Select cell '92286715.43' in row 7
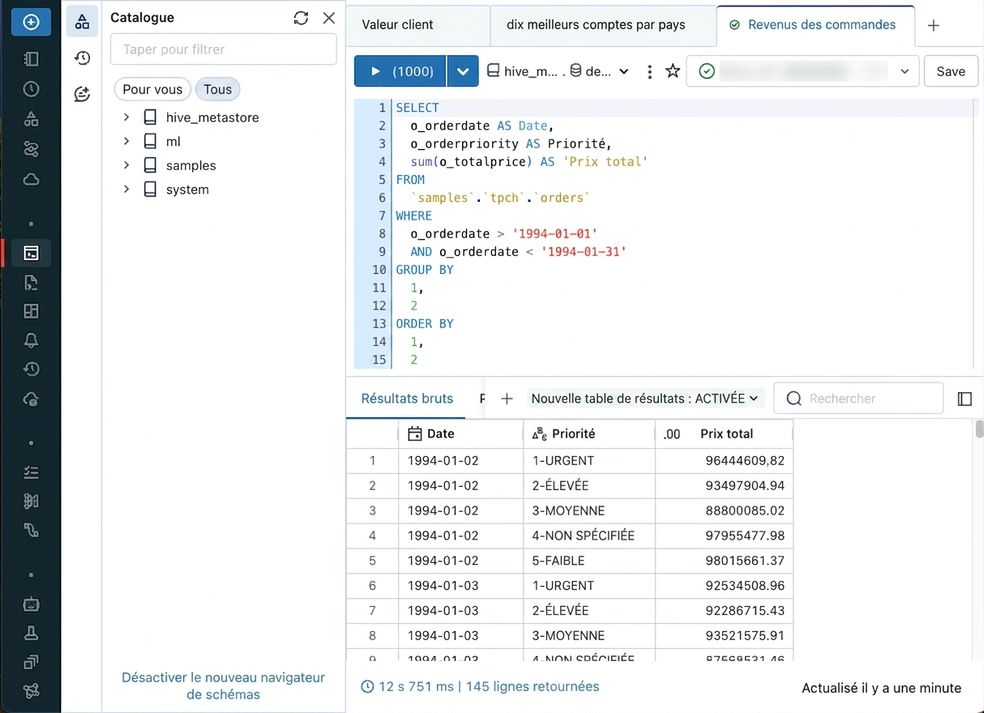Screen dimensions: 984x713 pos(724,610)
